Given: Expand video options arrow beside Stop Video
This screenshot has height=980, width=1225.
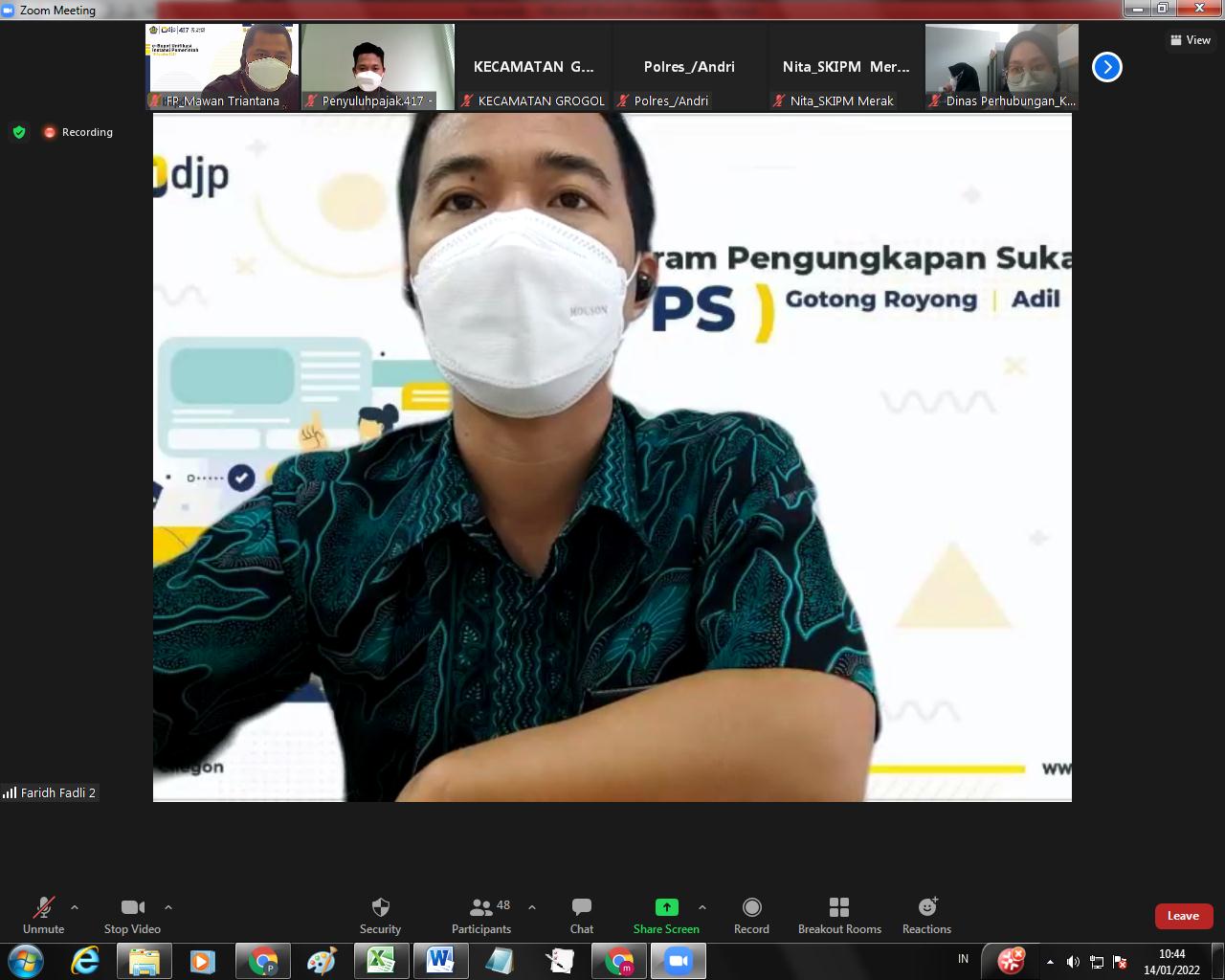Looking at the screenshot, I should [x=168, y=907].
